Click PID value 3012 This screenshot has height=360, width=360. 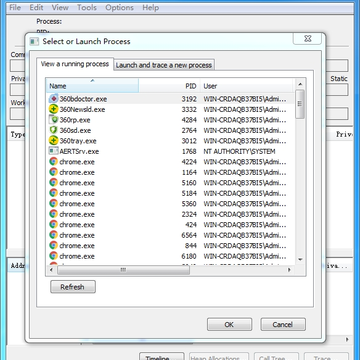pos(189,141)
